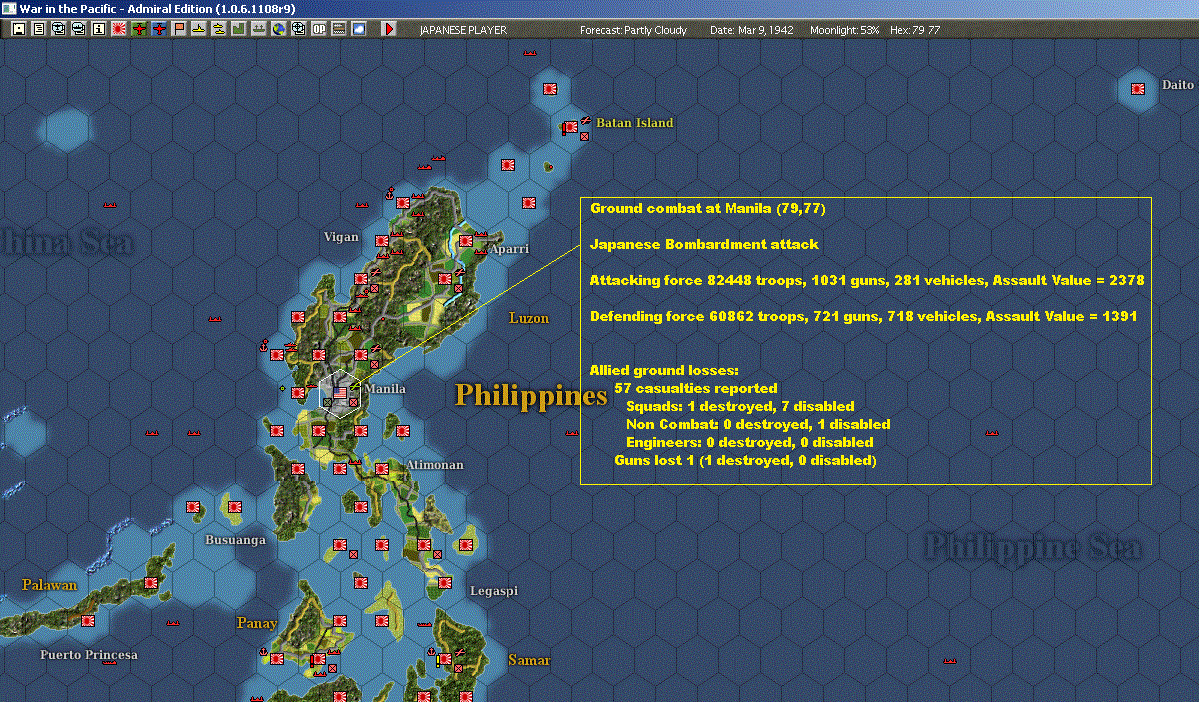Click the Vigan map label
The width and height of the screenshot is (1199, 702).
(x=341, y=237)
